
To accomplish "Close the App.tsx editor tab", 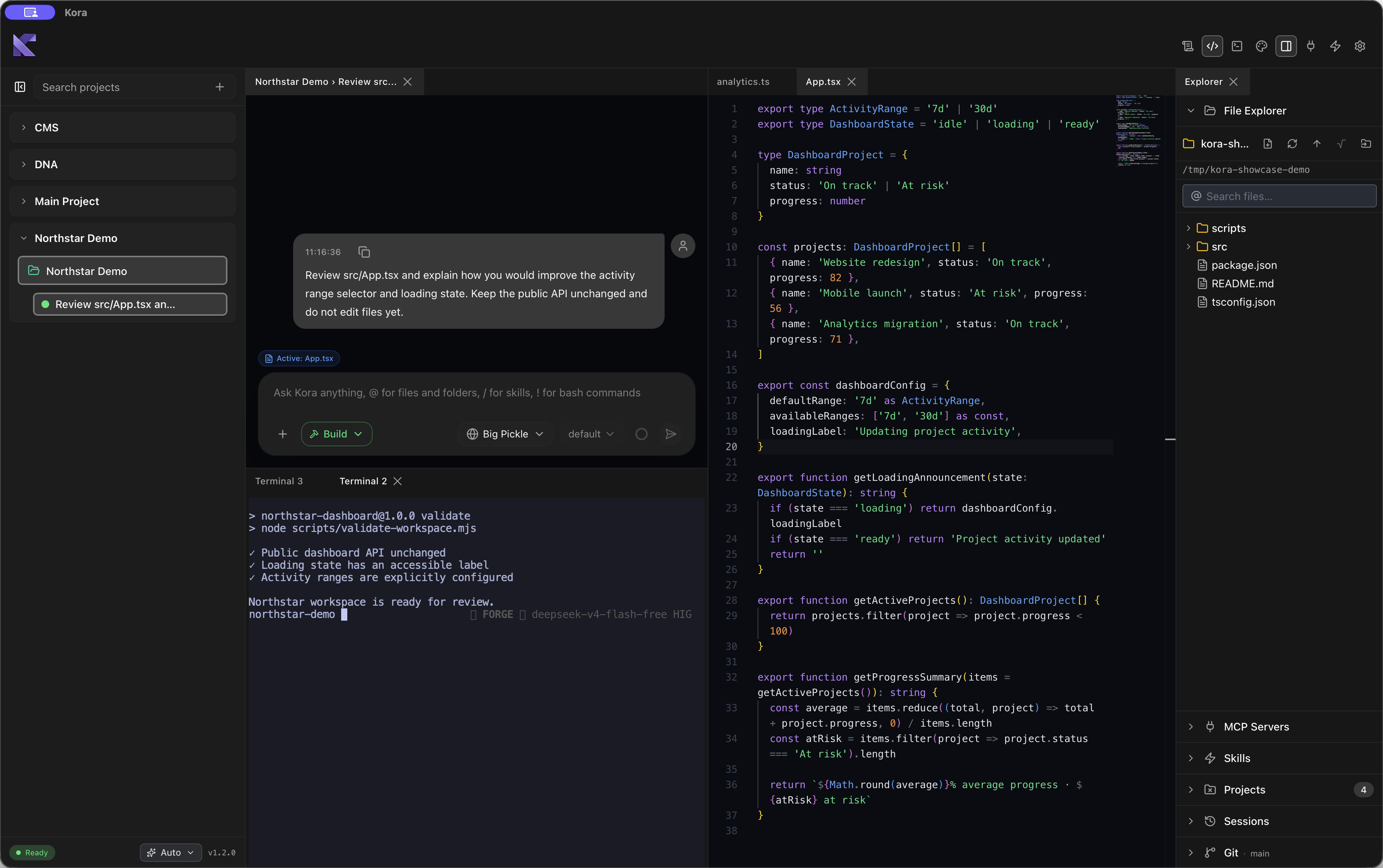I will [x=852, y=81].
